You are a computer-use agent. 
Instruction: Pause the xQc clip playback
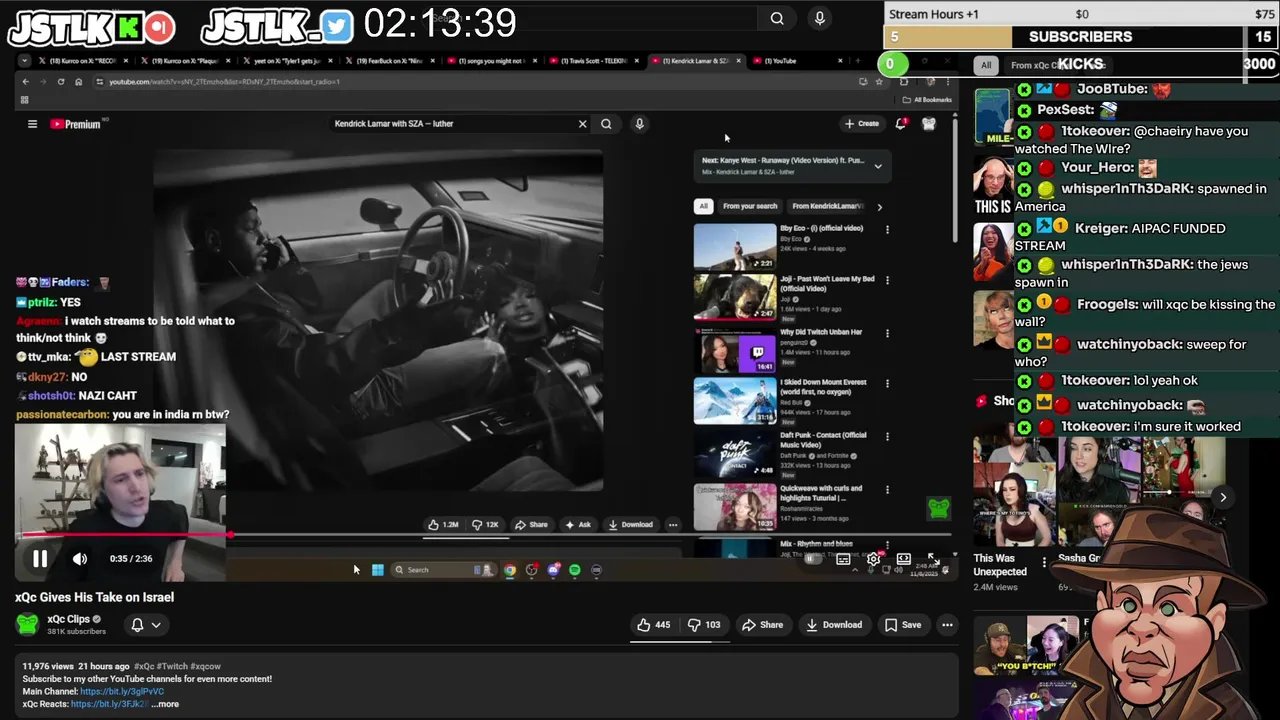[x=40, y=559]
